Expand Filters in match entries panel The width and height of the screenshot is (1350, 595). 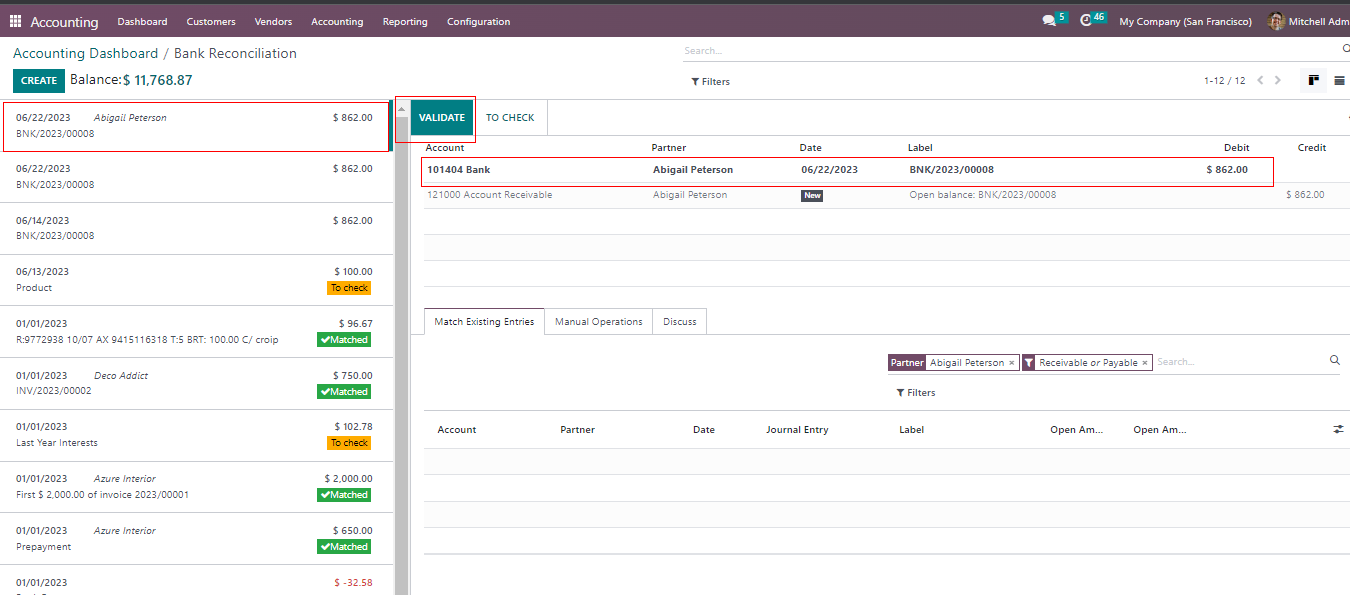click(916, 393)
